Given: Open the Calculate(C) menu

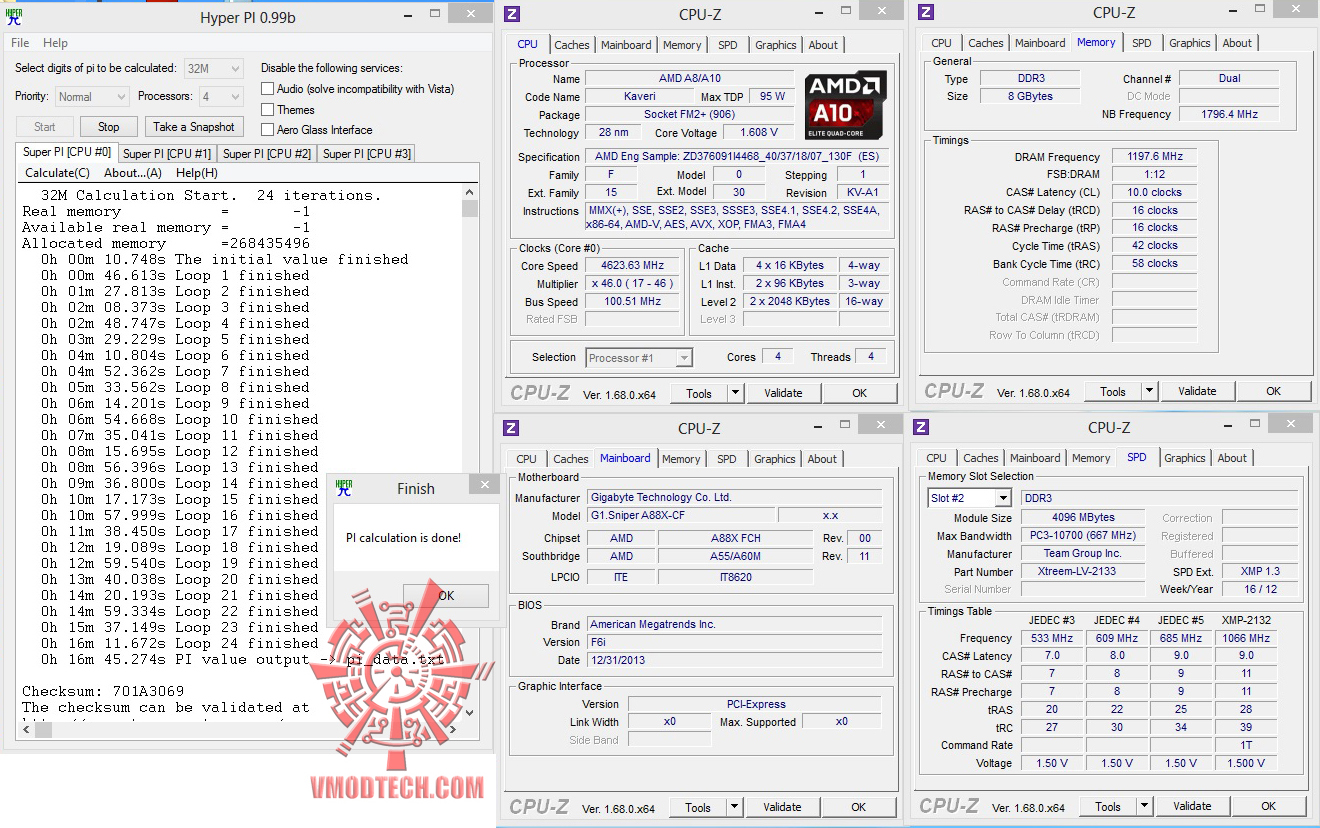Looking at the screenshot, I should tap(57, 173).
